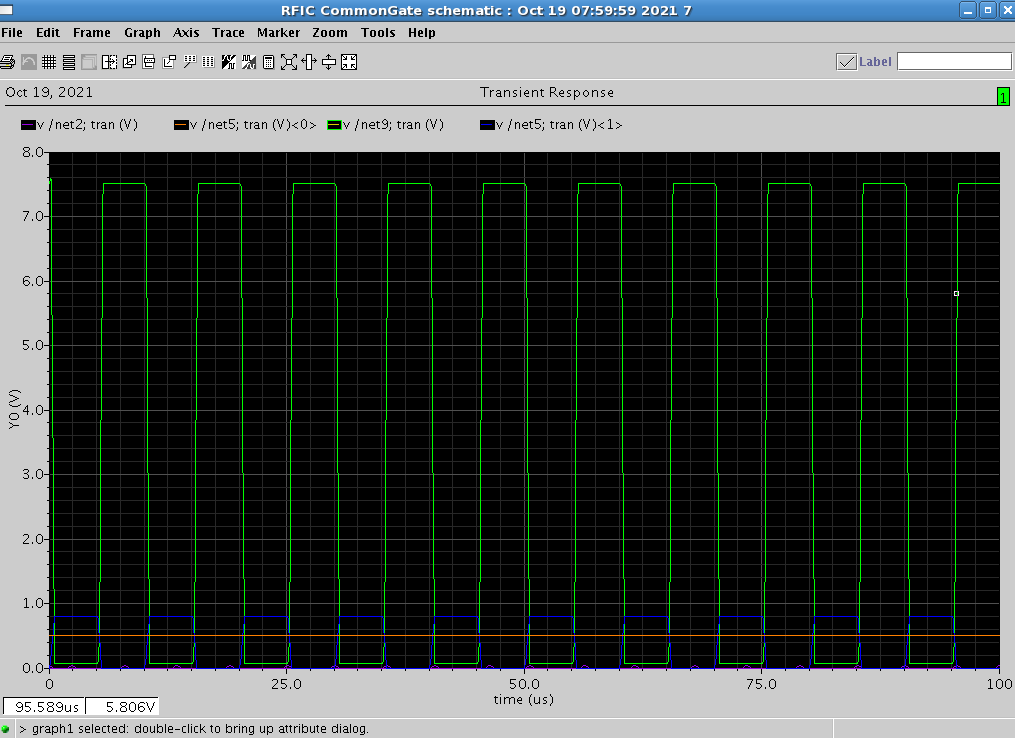Click the 75.0 tick on time axis
1015x738 pixels.
point(761,684)
